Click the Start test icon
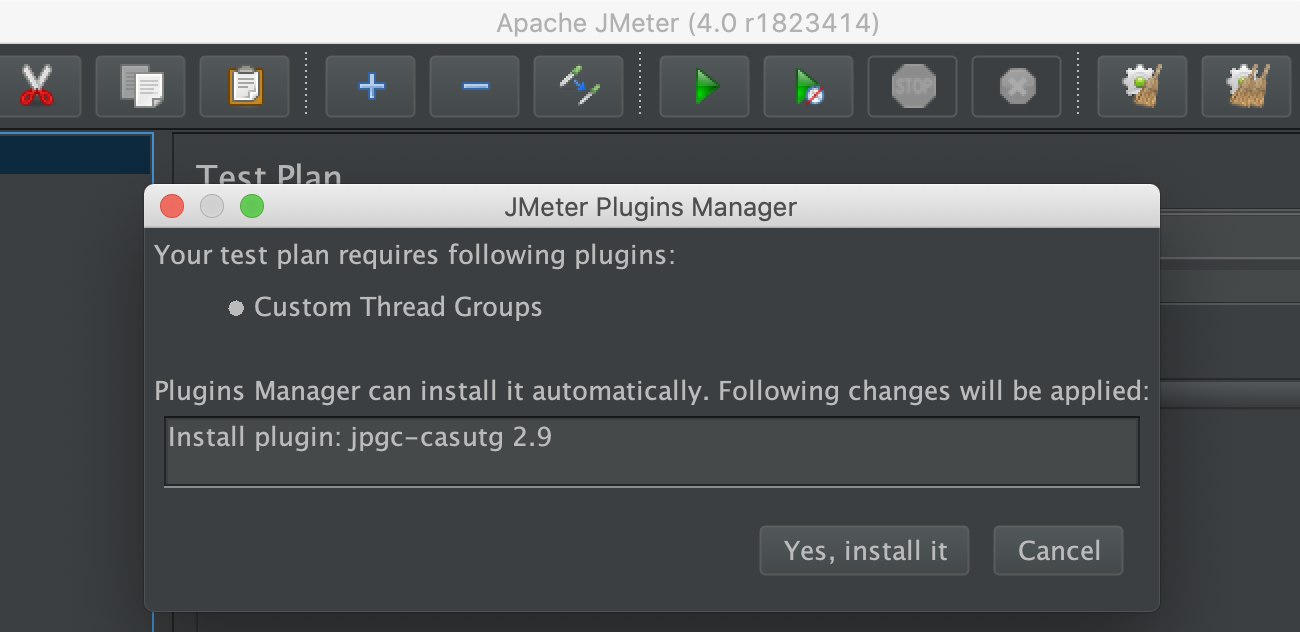Image resolution: width=1300 pixels, height=632 pixels. [704, 86]
